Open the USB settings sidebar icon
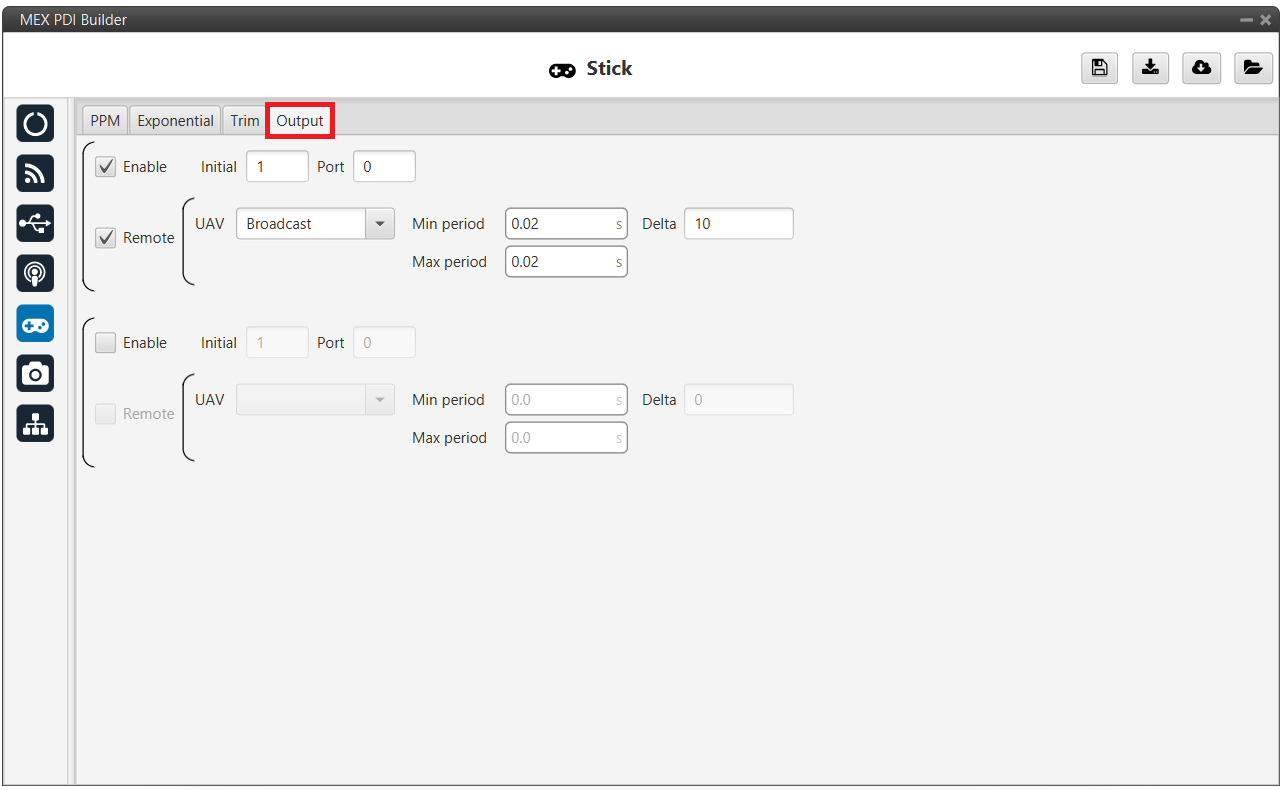The height and width of the screenshot is (790, 1283). 35,223
